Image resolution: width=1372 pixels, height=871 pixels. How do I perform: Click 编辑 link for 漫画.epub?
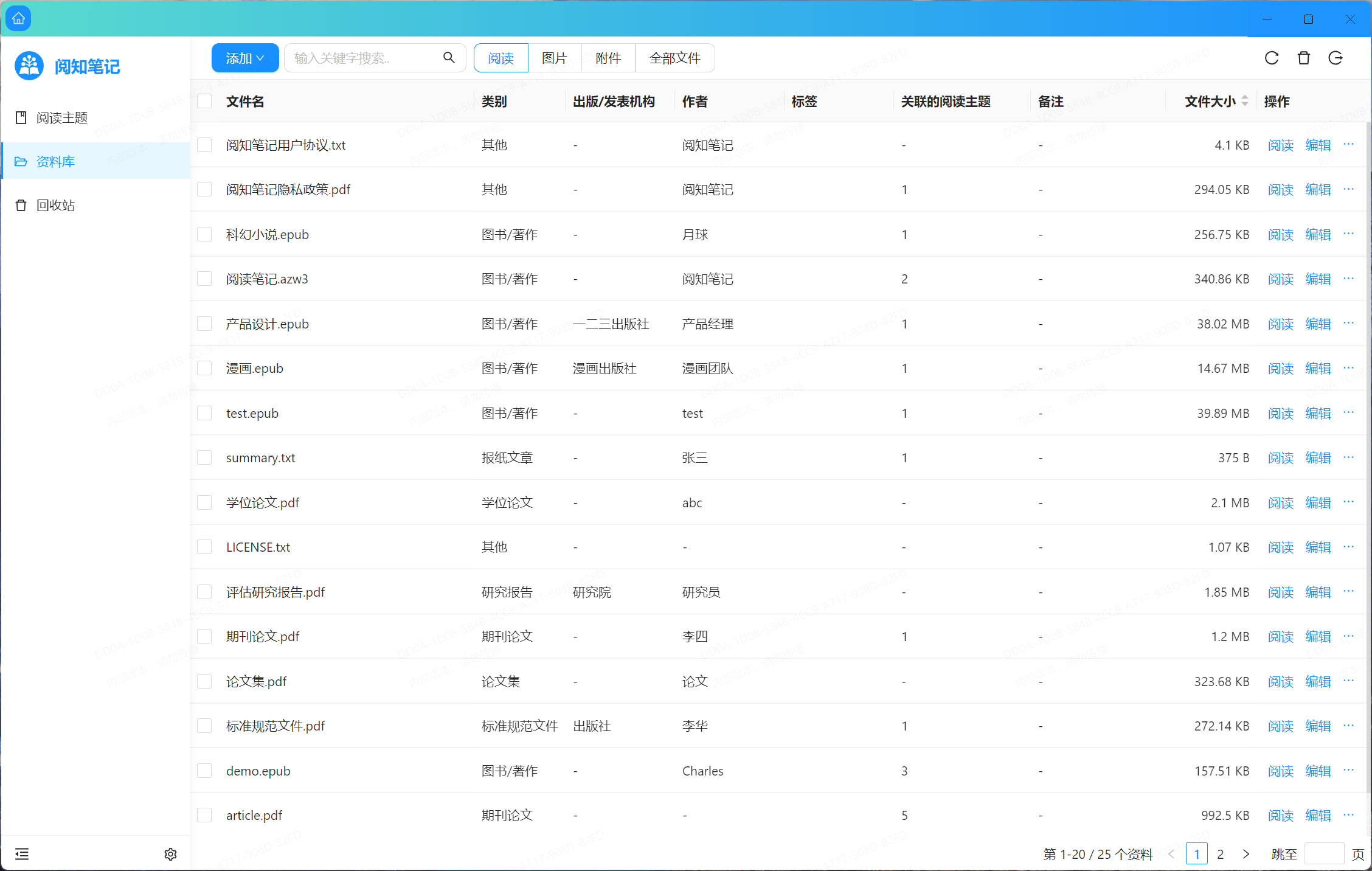[x=1318, y=368]
